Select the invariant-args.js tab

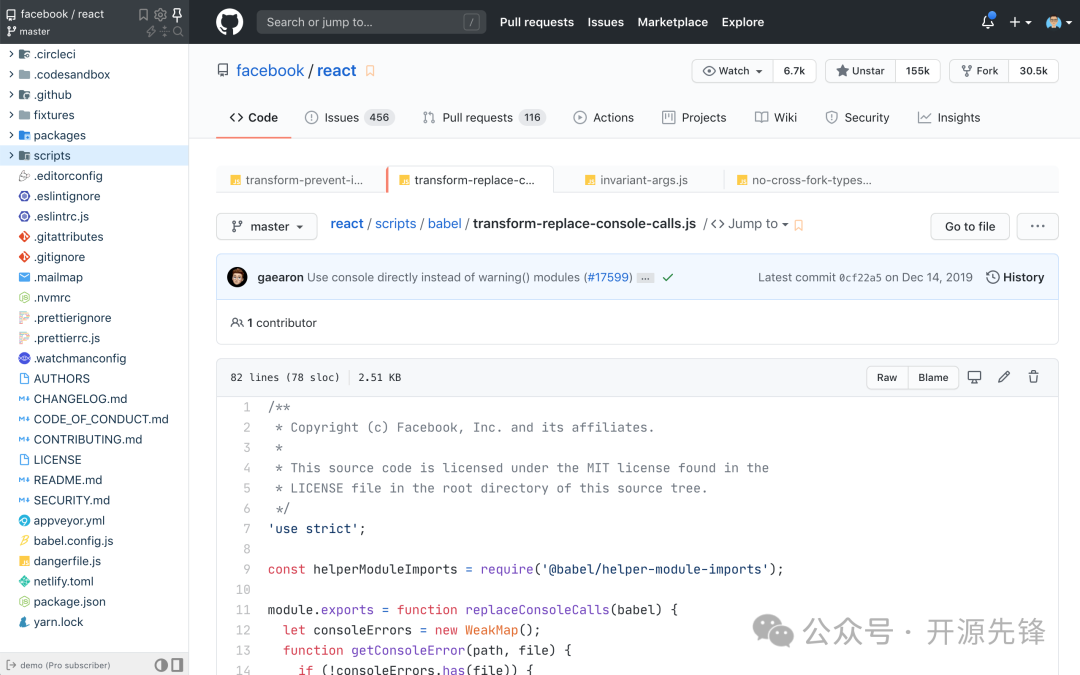click(636, 180)
